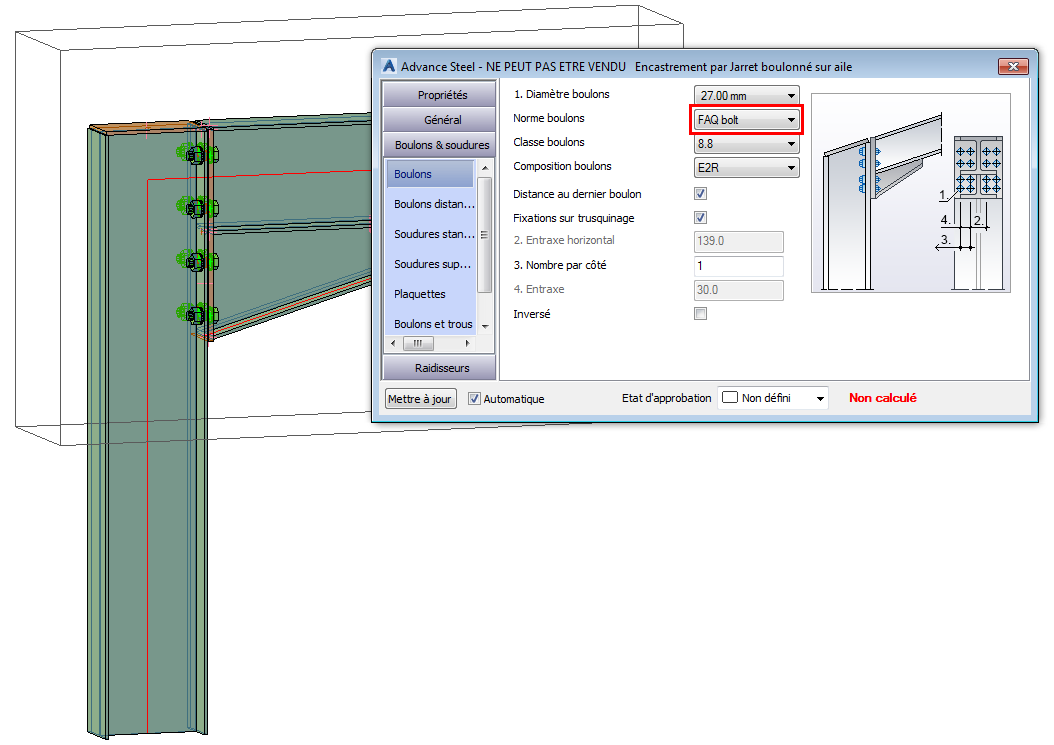The width and height of the screenshot is (1054, 745).
Task: Select the Boulons list item
Action: pos(430,174)
